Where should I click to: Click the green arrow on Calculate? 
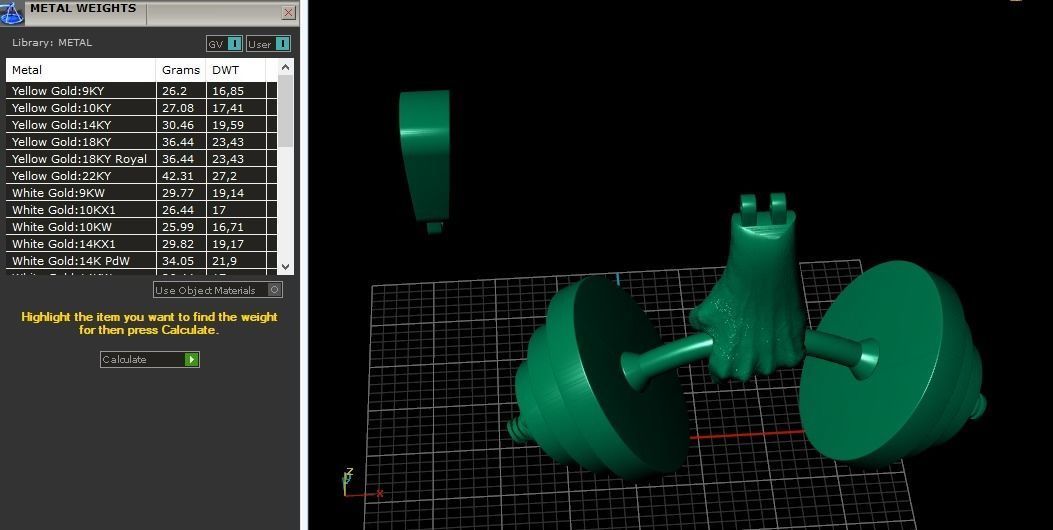pyautogui.click(x=191, y=359)
